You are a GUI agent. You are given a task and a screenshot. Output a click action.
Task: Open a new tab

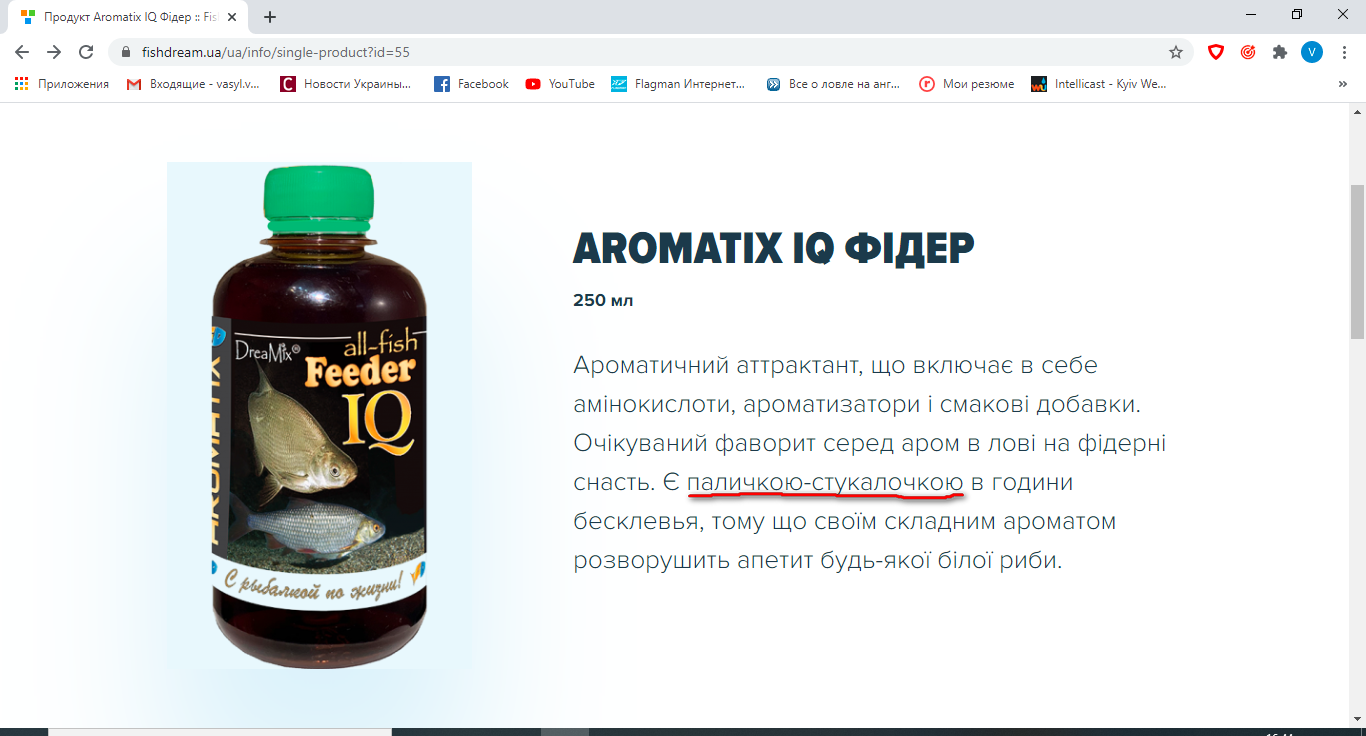(270, 17)
